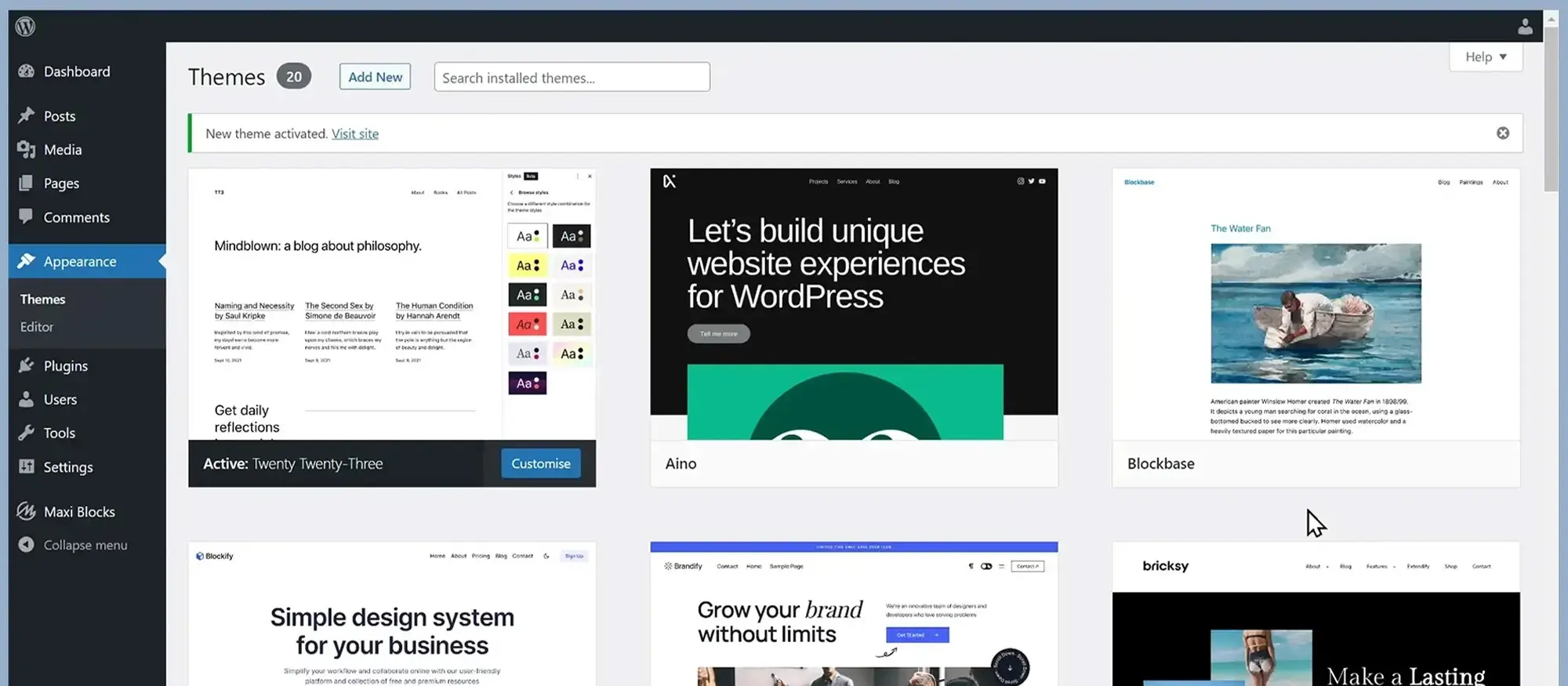Click the Appearance paintbrush icon
Screen dimensions: 1568x686
(x=26, y=261)
